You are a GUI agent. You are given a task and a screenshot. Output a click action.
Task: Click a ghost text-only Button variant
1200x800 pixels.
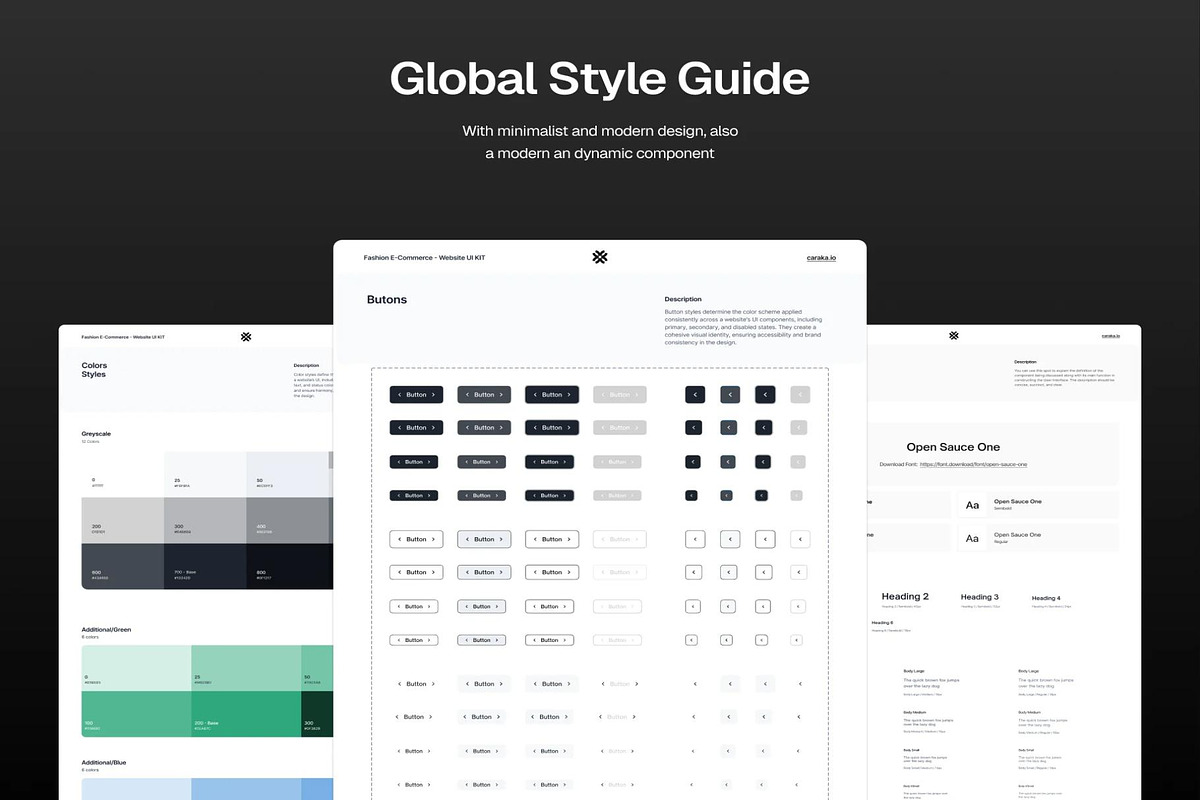(x=416, y=683)
